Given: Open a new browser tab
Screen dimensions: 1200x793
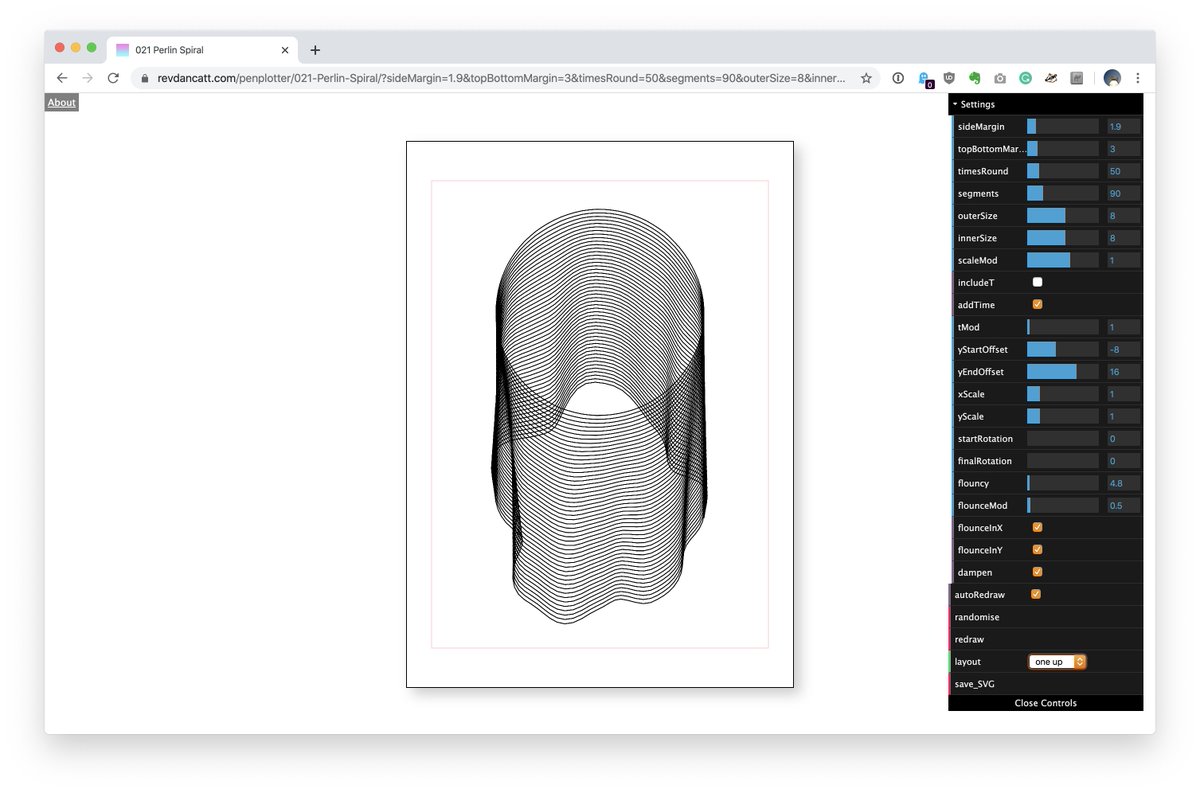Looking at the screenshot, I should 315,50.
